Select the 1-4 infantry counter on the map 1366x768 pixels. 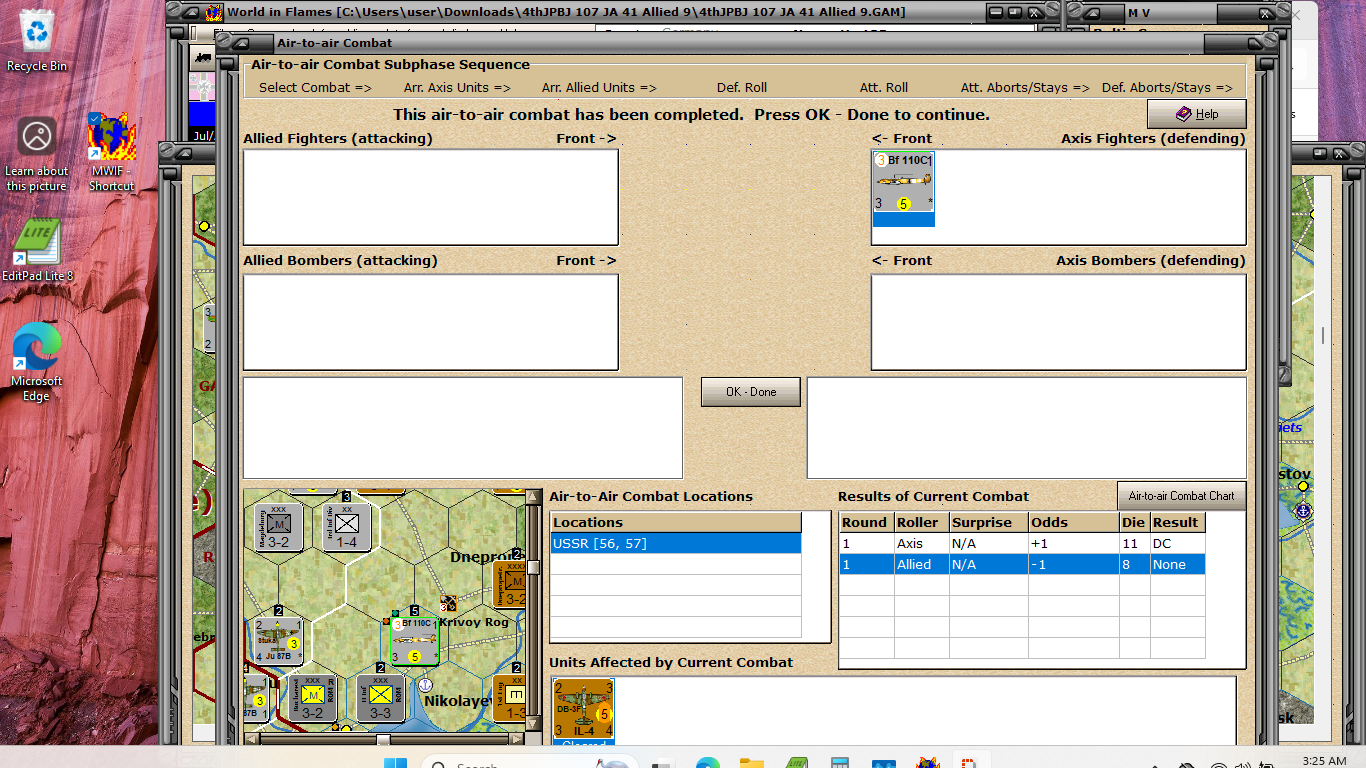346,526
